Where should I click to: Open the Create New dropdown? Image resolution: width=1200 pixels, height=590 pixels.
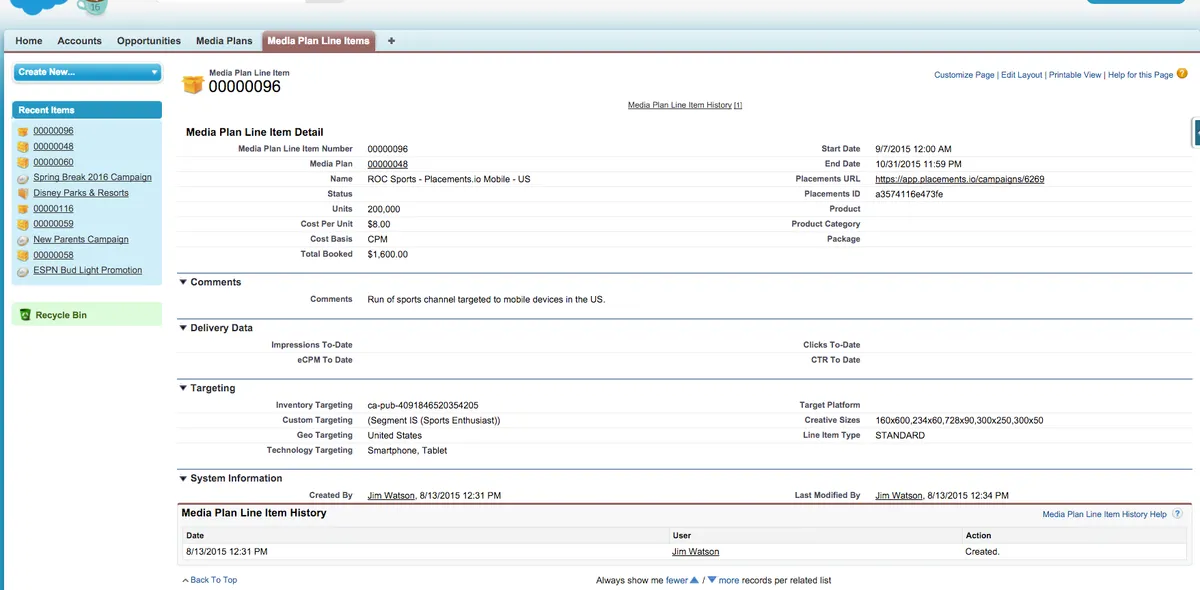tap(87, 72)
